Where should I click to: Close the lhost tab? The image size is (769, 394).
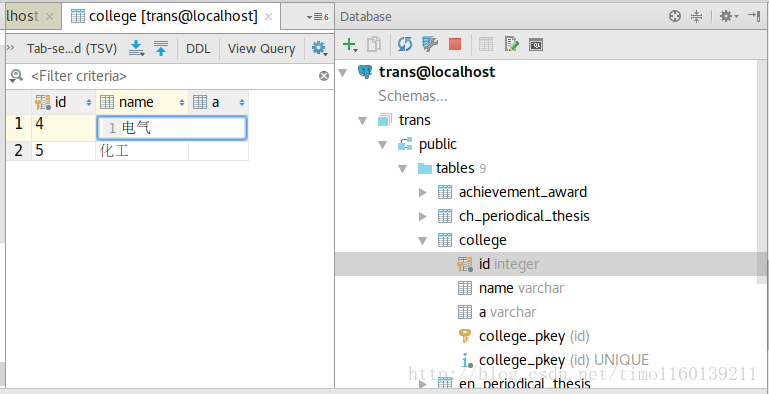(49, 17)
